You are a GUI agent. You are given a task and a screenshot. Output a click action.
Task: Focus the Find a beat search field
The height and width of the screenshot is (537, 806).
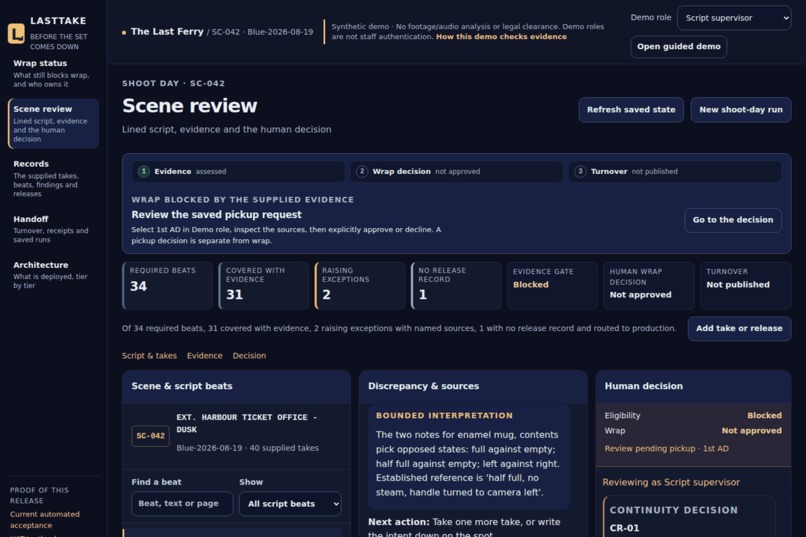[x=182, y=504]
